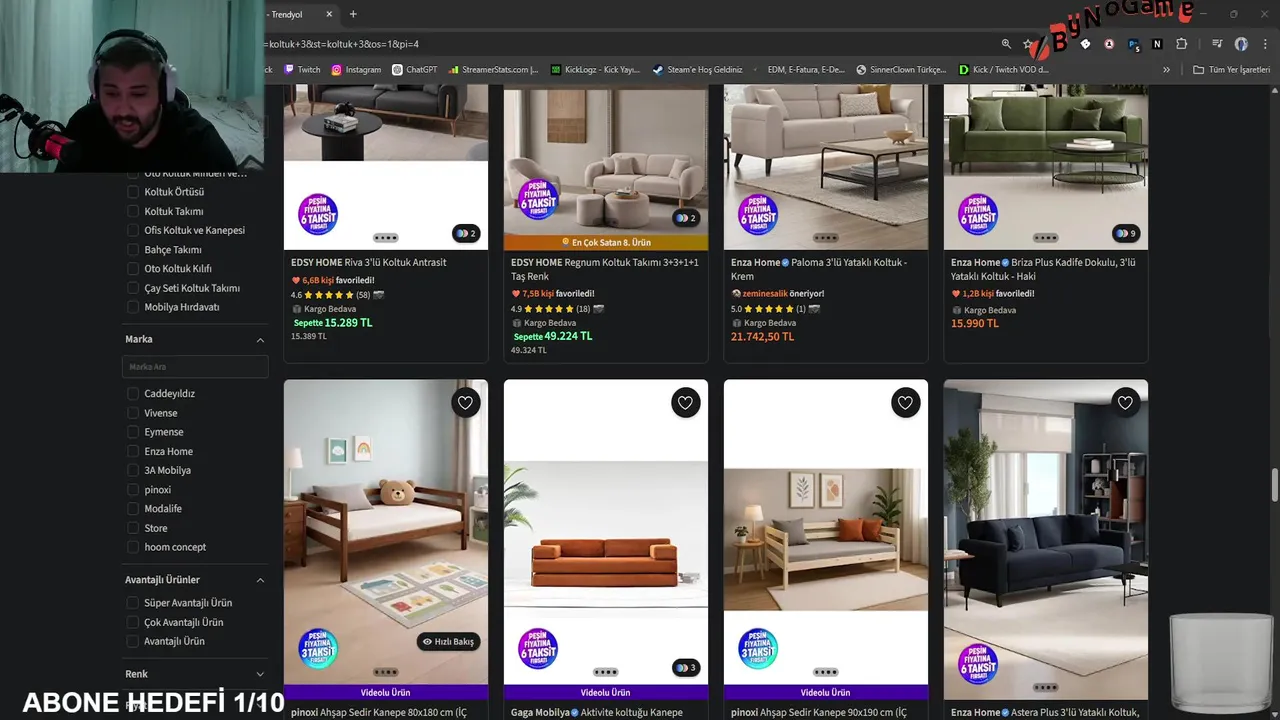This screenshot has width=1280, height=720.
Task: Tick the 3A Mobilya brand checkbox
Action: coord(133,471)
